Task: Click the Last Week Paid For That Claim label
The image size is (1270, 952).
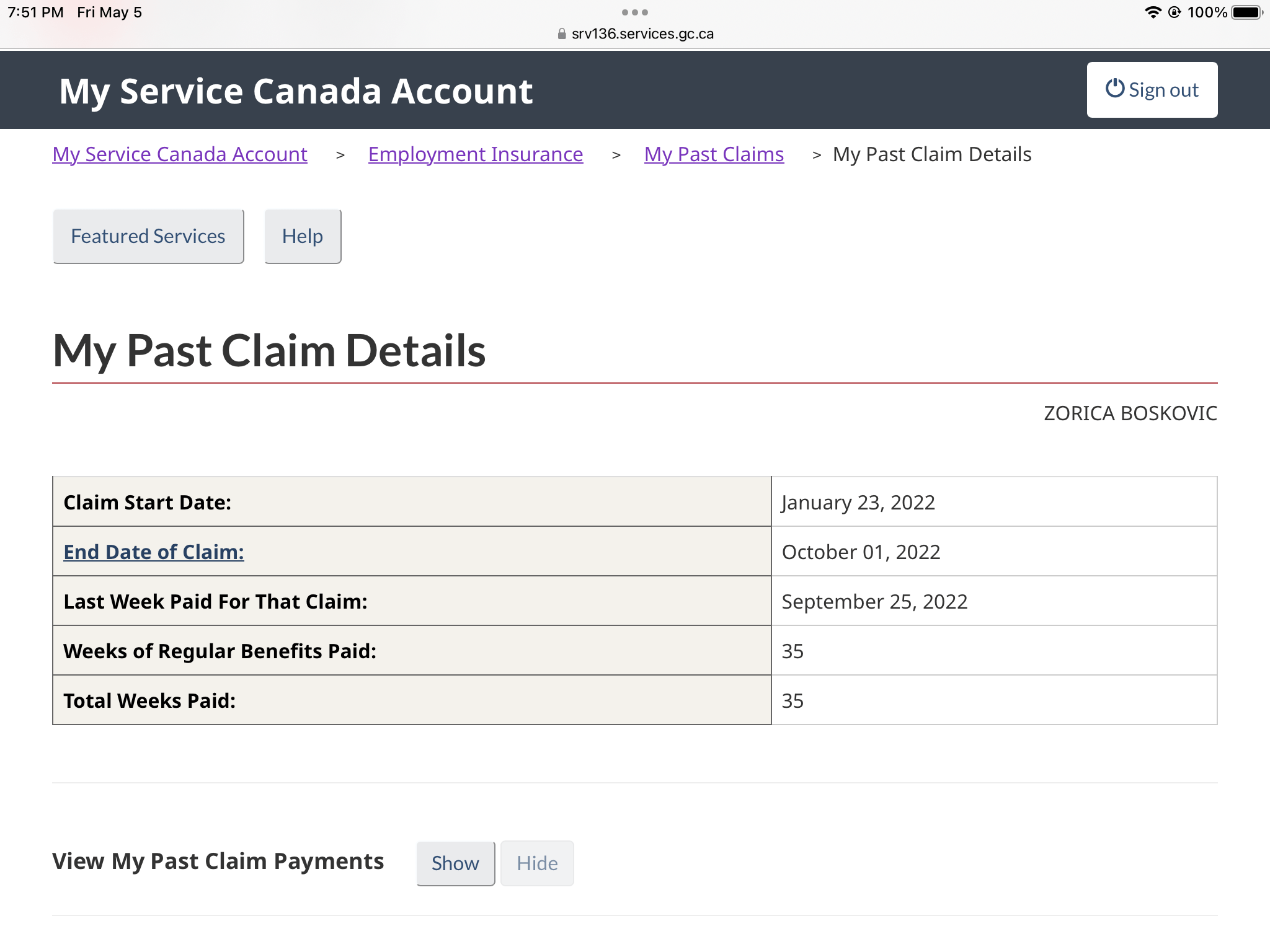Action: pyautogui.click(x=215, y=601)
